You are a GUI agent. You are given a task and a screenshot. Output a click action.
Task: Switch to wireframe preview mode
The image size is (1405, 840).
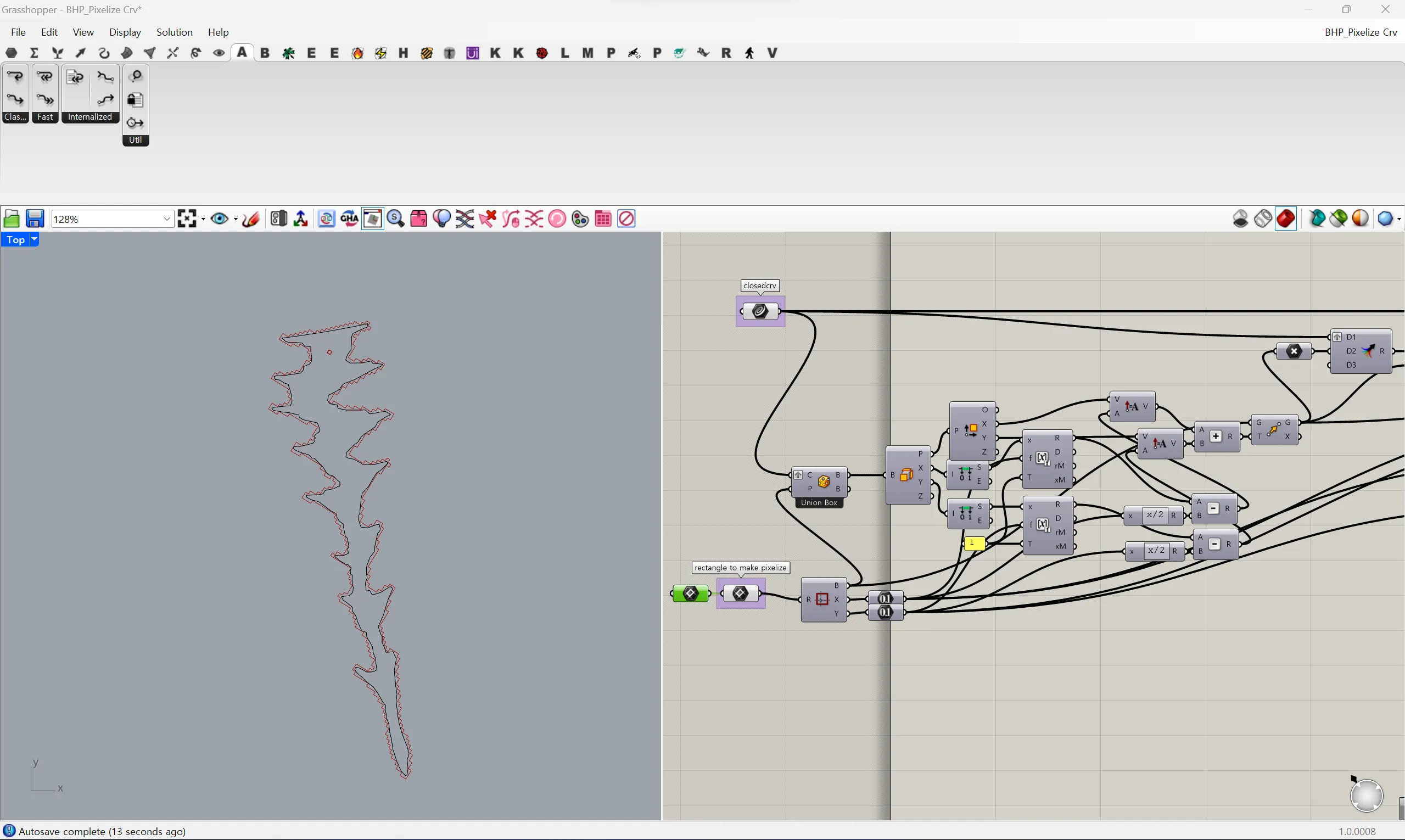tap(1263, 219)
